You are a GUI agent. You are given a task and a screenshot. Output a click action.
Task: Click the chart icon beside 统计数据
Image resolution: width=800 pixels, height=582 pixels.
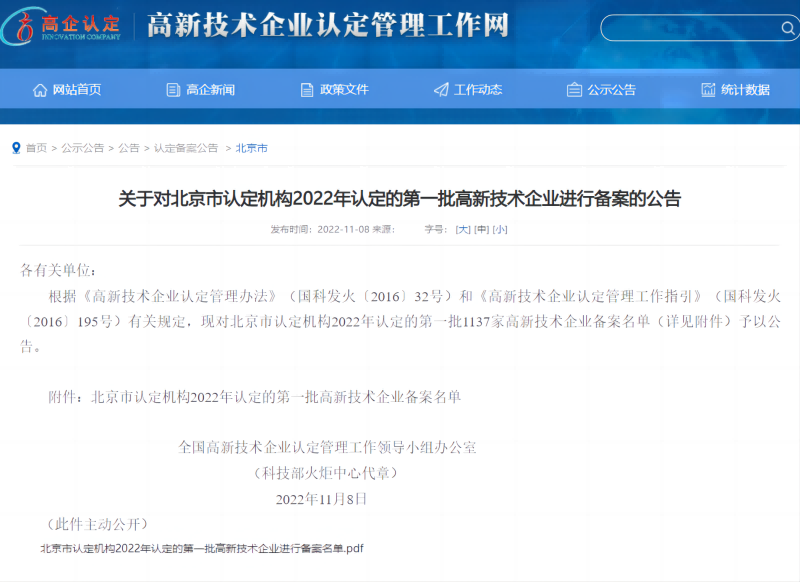coord(708,90)
